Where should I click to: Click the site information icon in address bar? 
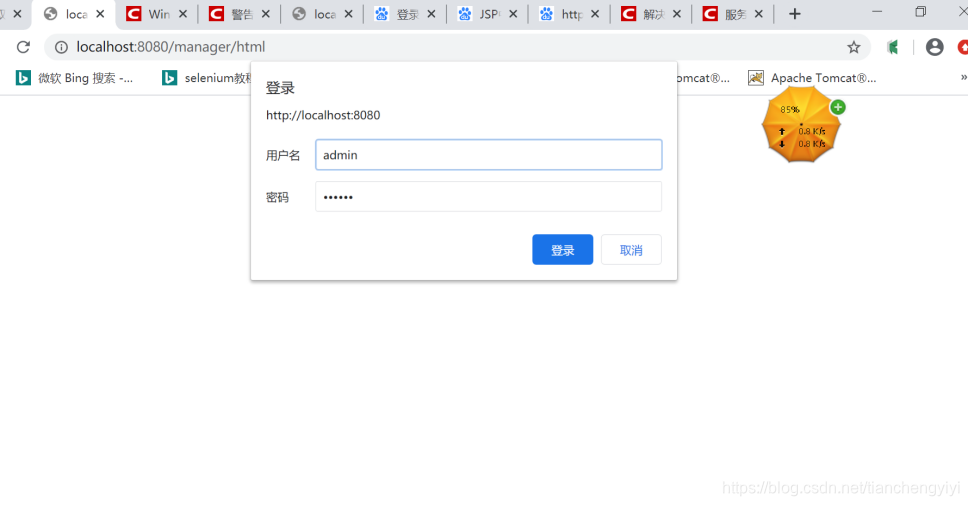pyautogui.click(x=61, y=47)
